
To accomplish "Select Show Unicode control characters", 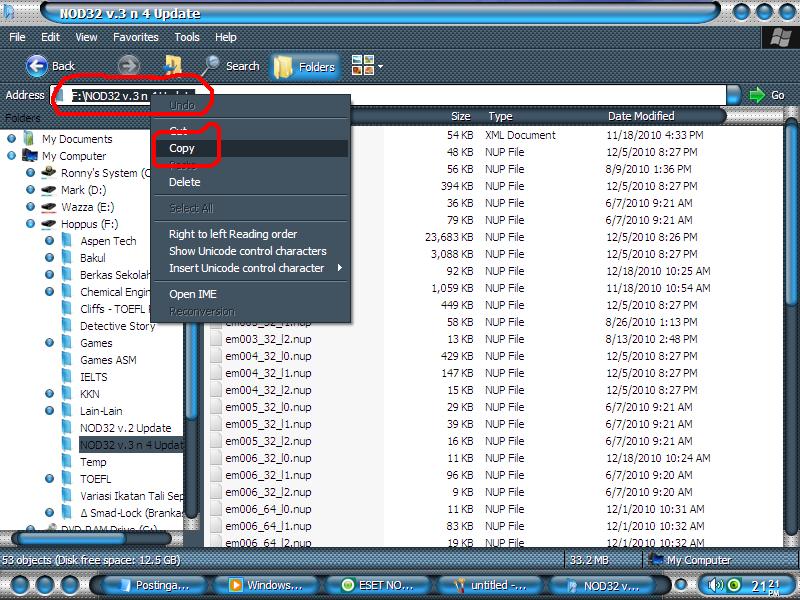I will 251,251.
